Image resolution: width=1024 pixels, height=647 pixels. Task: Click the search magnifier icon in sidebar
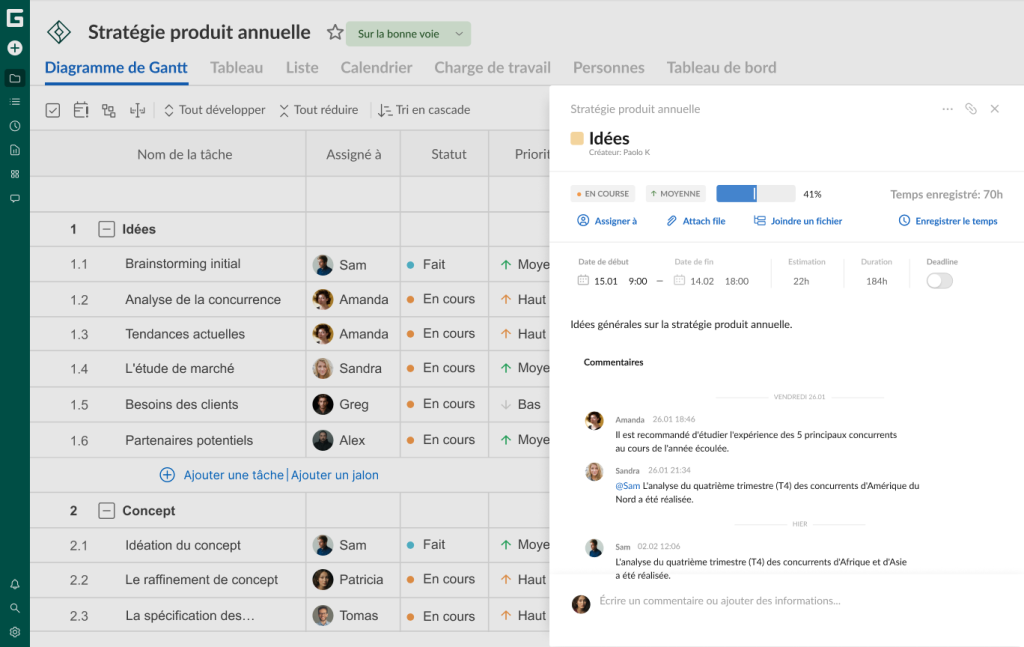pos(14,608)
